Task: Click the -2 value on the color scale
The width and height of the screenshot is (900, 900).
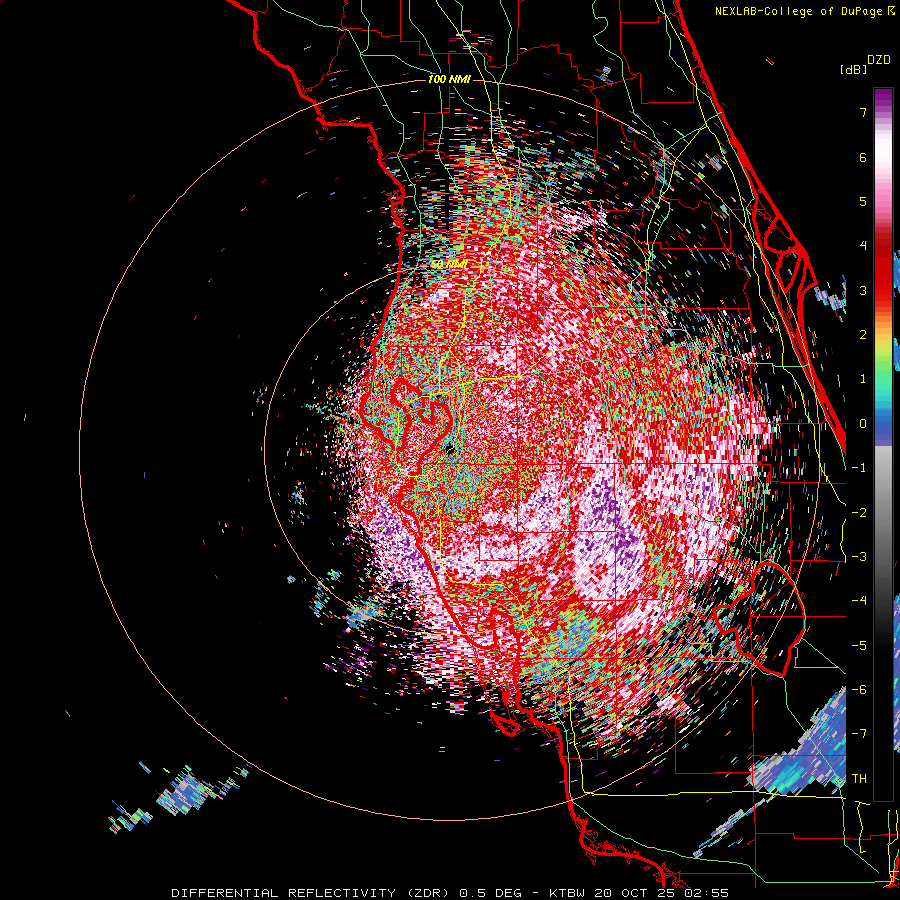Action: pos(859,513)
